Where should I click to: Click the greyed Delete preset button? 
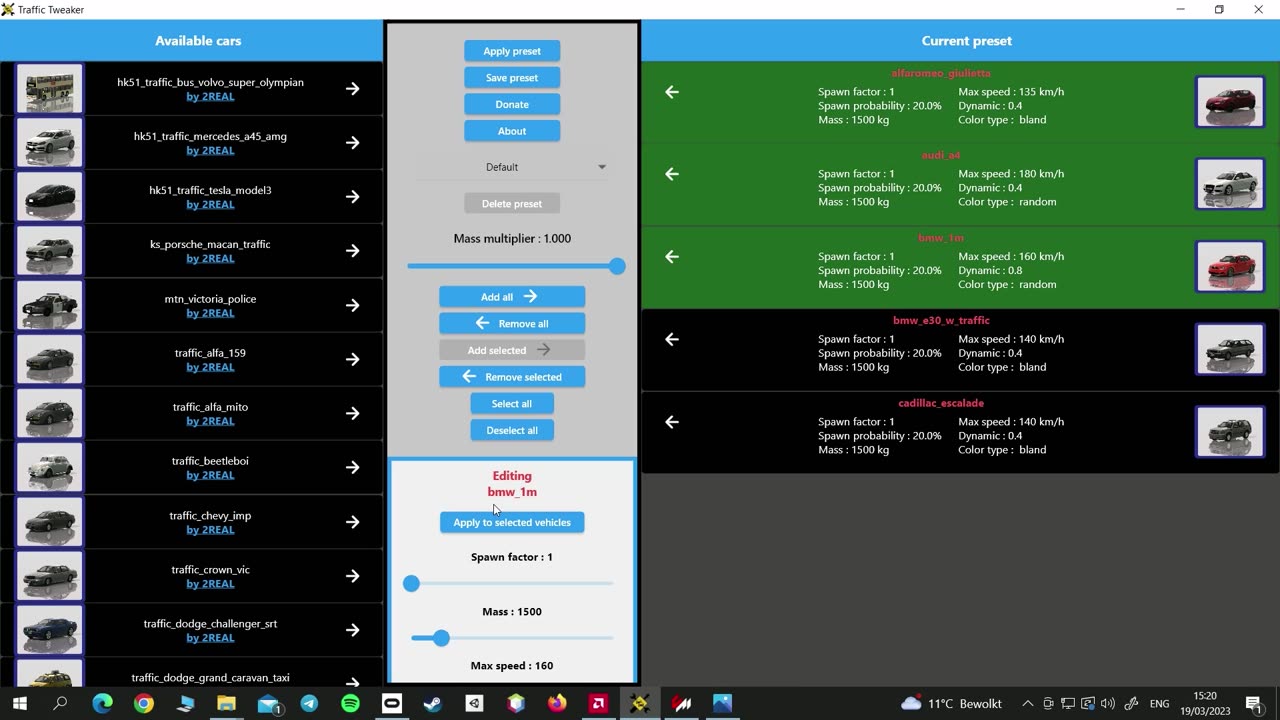pos(512,204)
